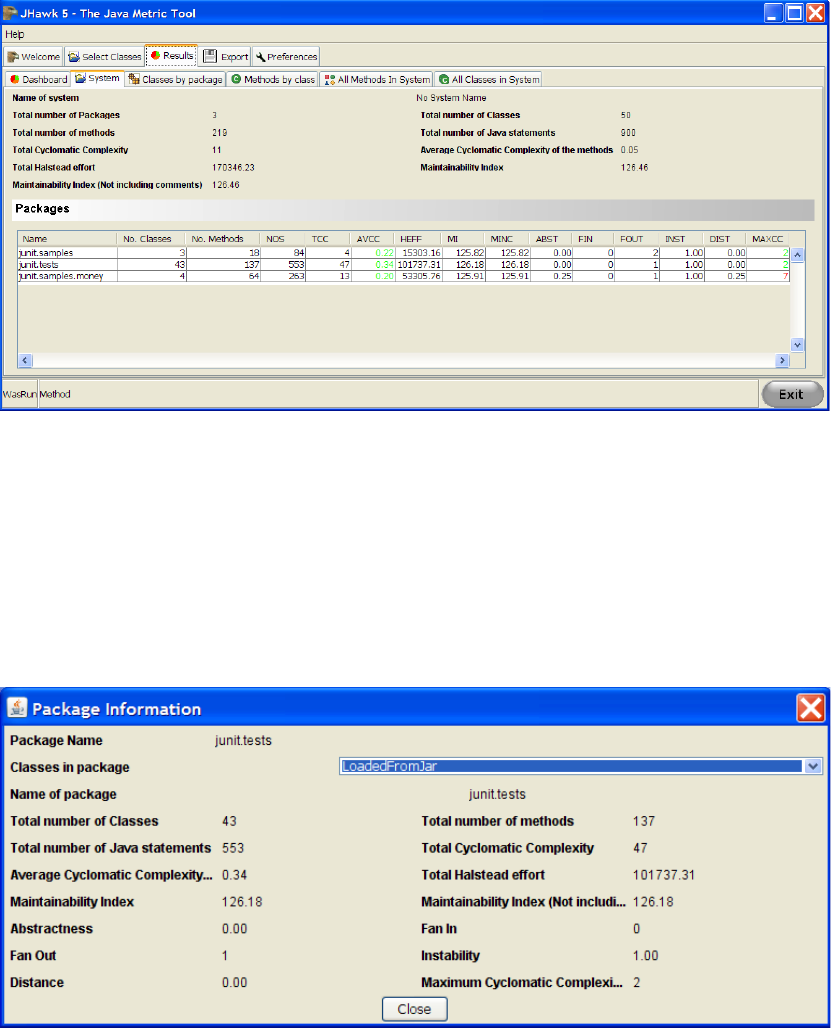Click the Packages section header
Viewport: 831px width, 1028px height.
coord(413,209)
